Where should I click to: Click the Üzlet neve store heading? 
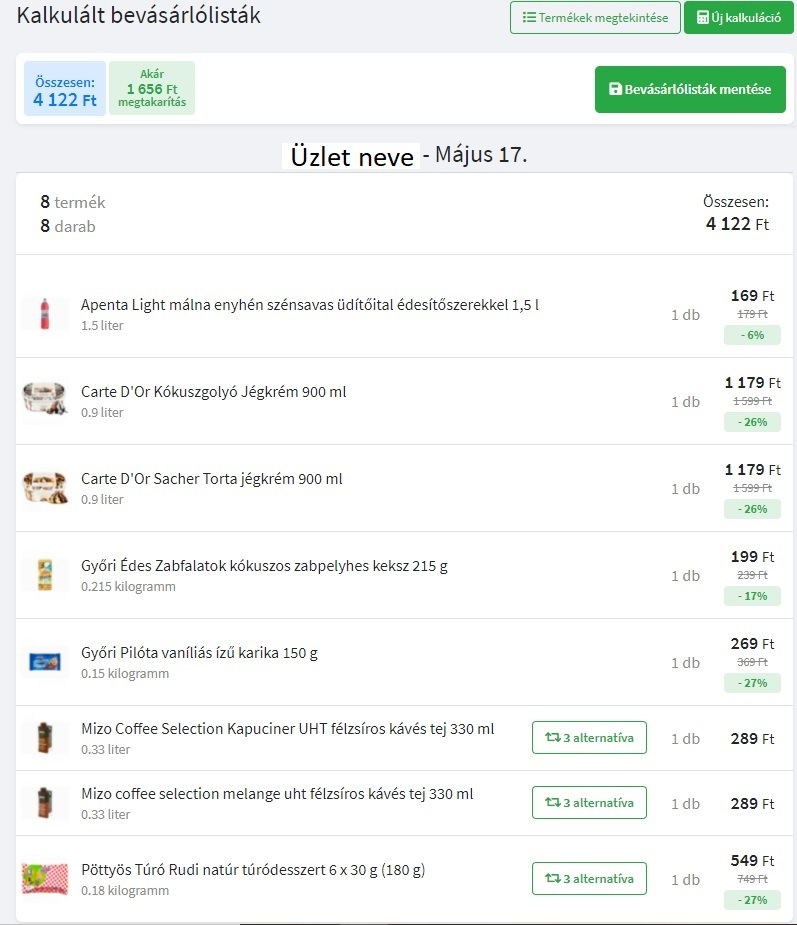click(352, 156)
